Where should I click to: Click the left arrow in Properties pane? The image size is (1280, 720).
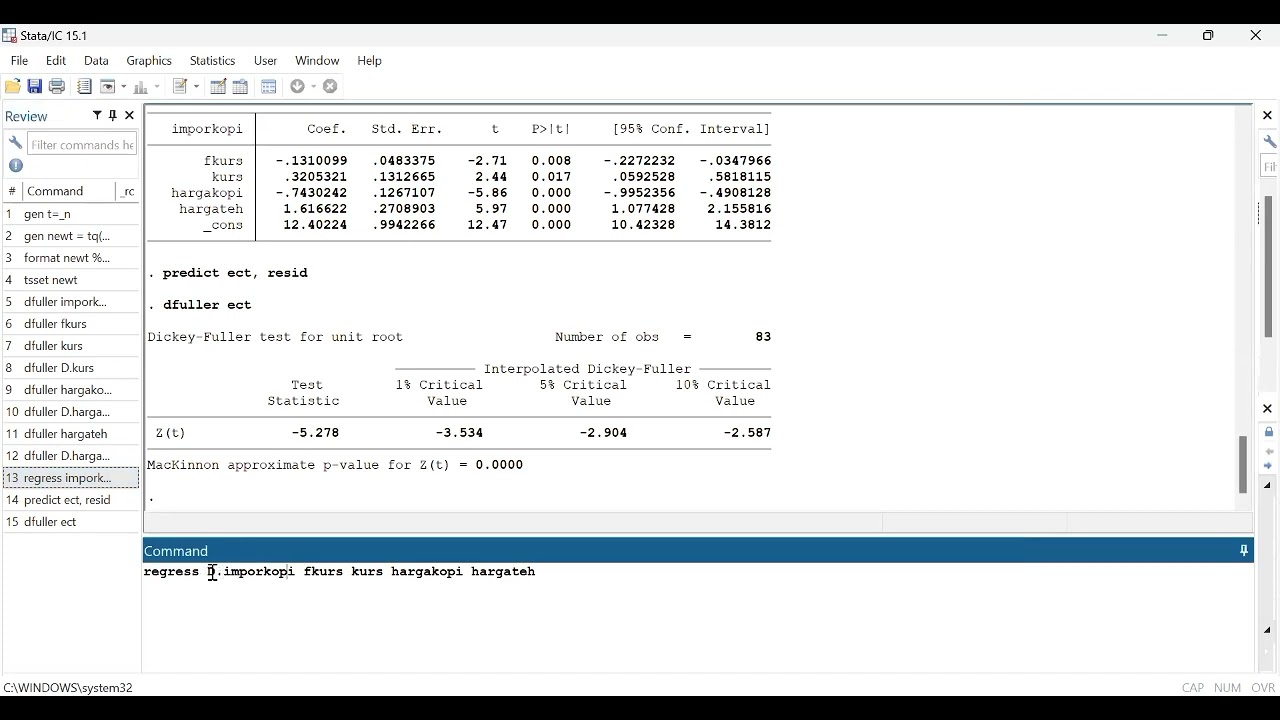[x=1269, y=452]
